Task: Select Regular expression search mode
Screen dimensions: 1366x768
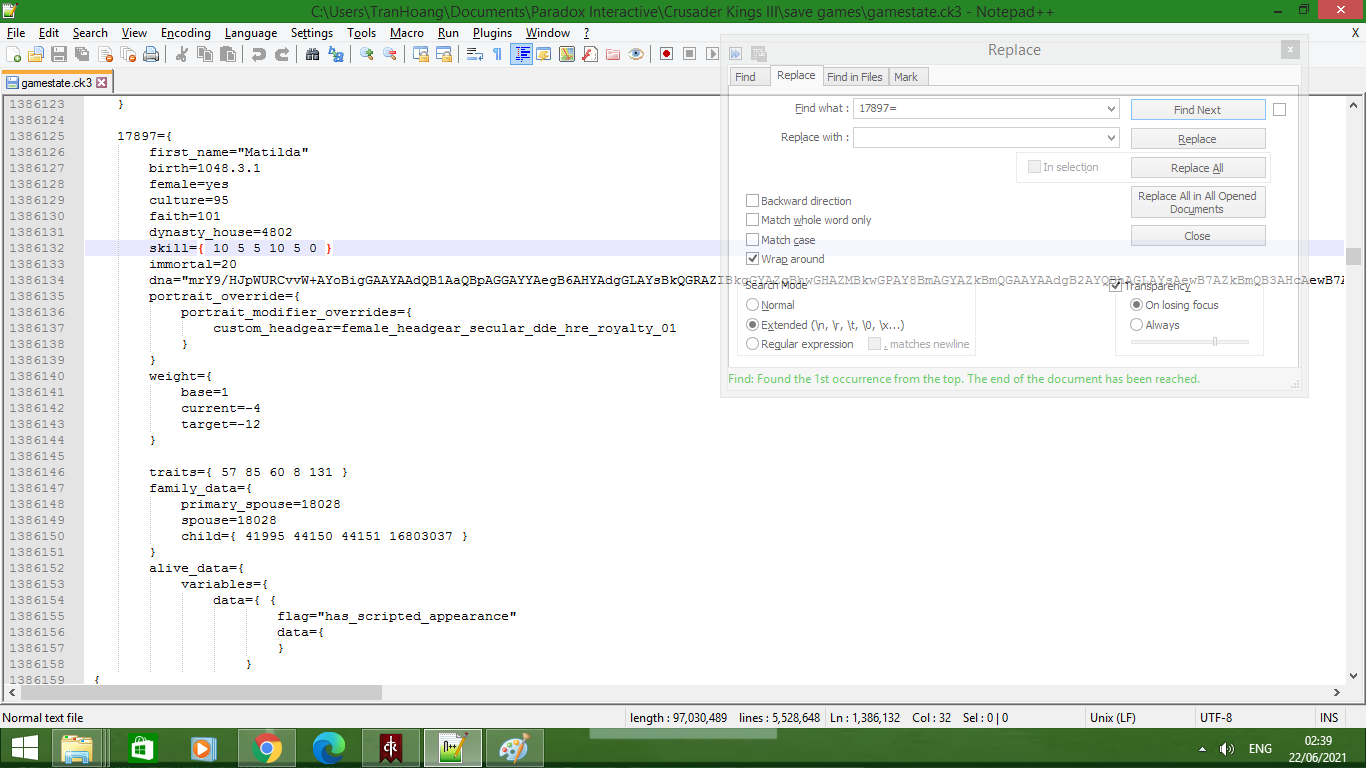Action: pos(753,344)
